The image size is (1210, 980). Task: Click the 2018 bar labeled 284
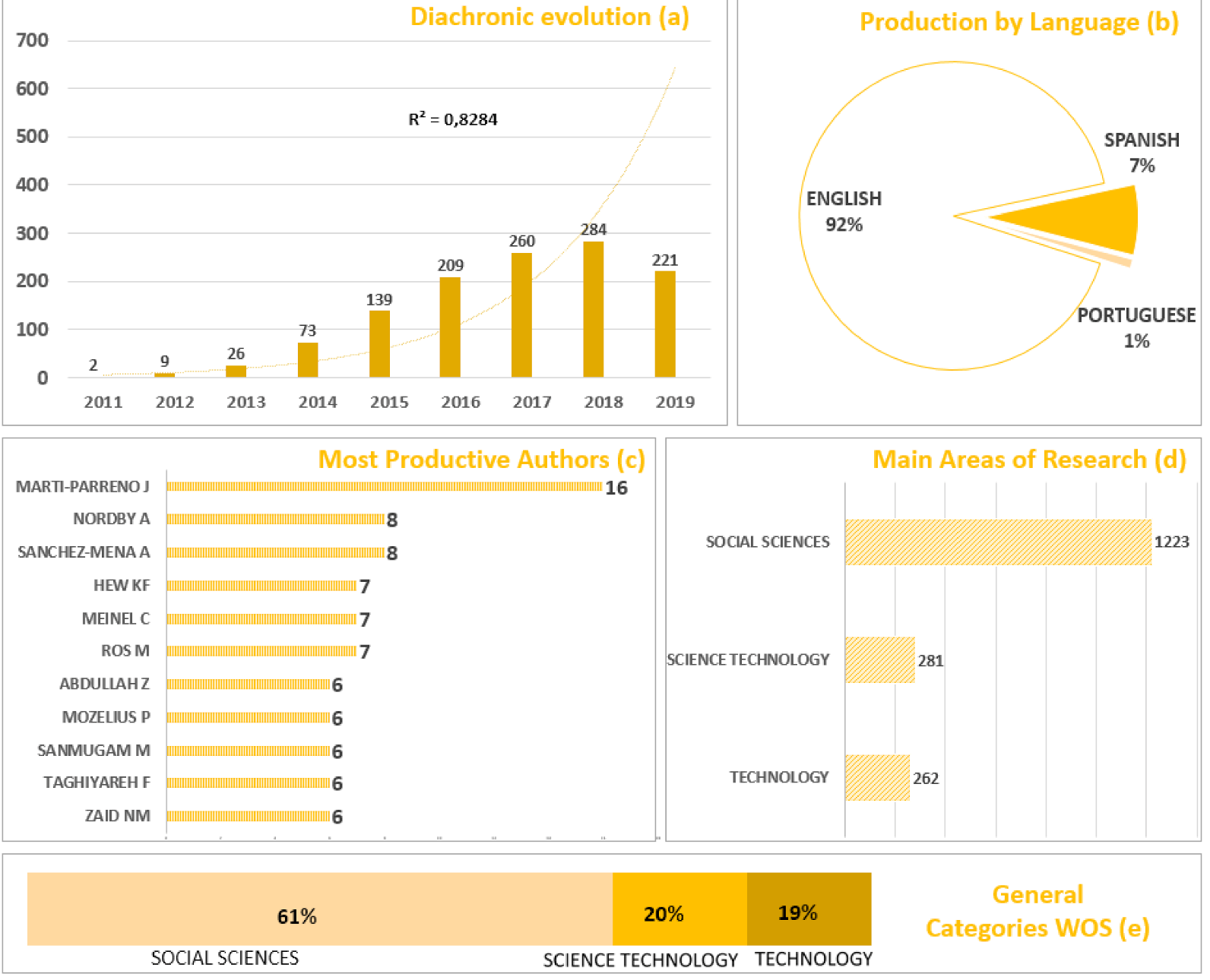click(x=593, y=309)
